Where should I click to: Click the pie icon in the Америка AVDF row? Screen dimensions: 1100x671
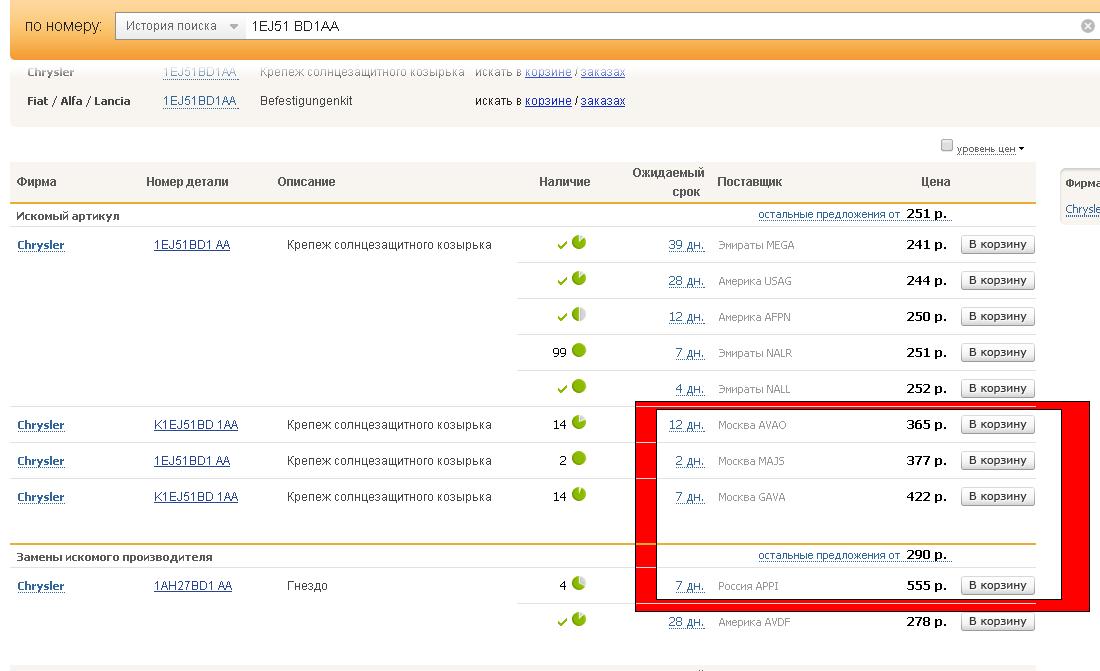[579, 619]
